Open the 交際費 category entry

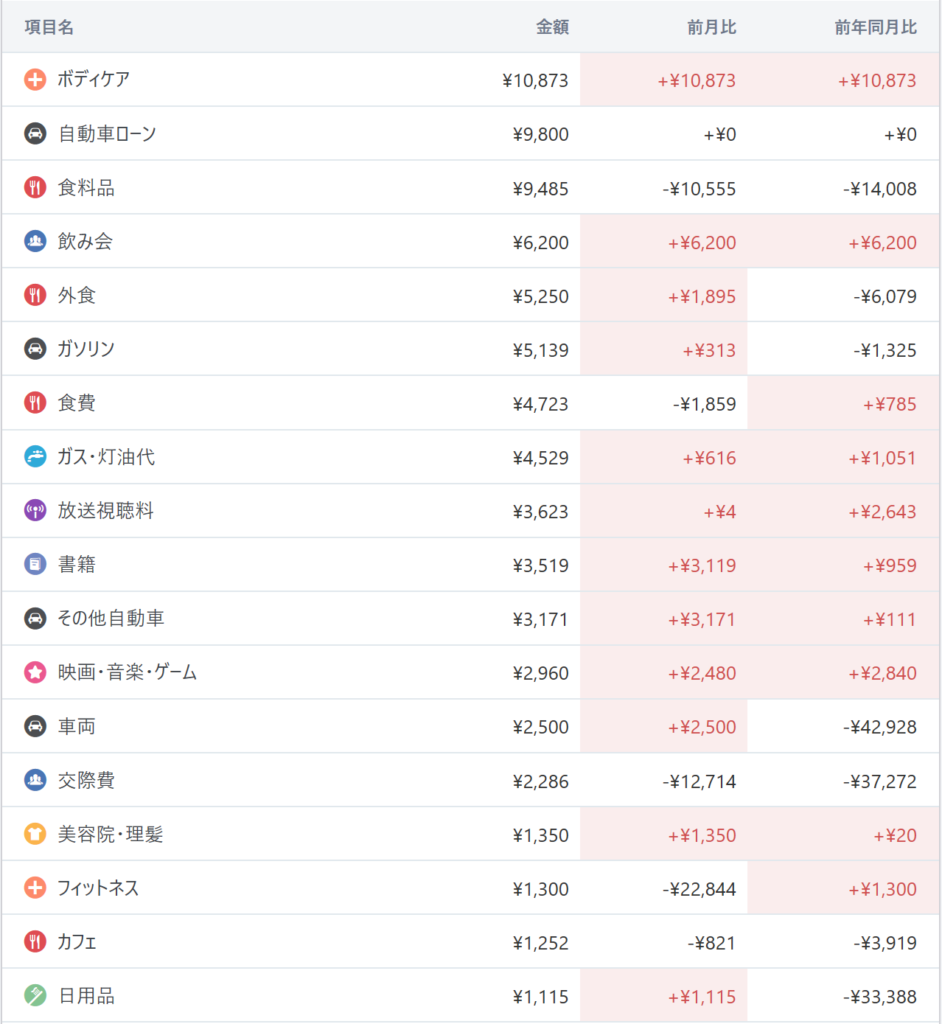point(86,781)
